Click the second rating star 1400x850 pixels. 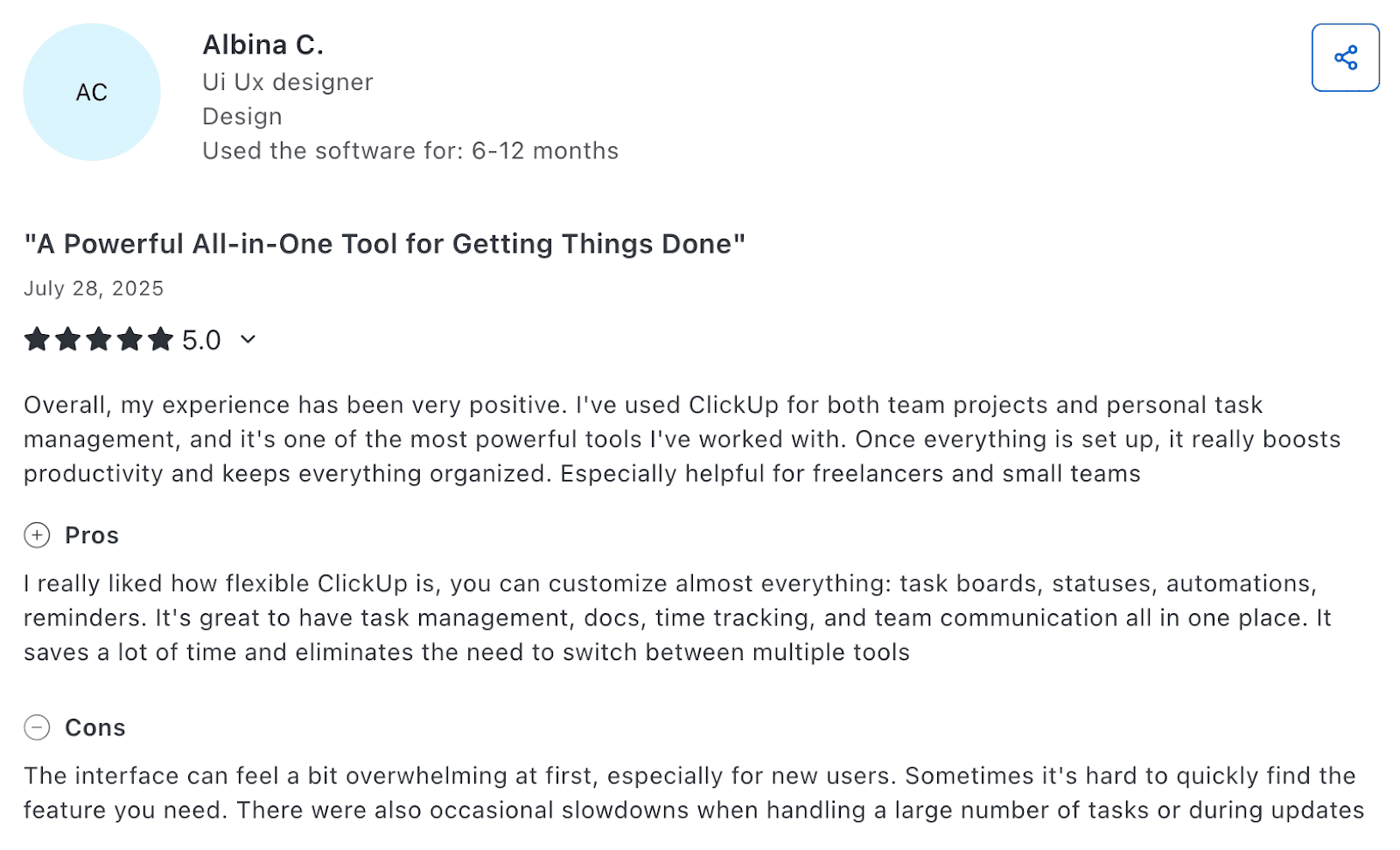coord(68,339)
